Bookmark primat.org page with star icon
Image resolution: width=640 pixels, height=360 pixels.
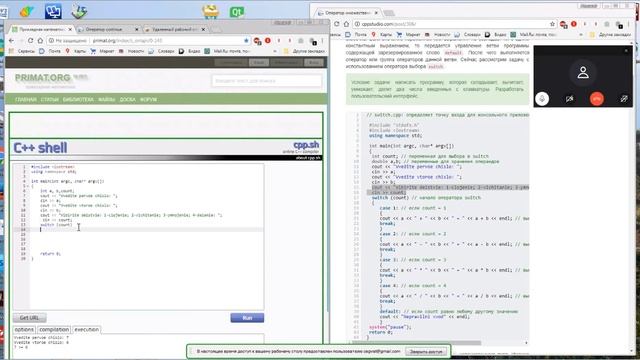click(246, 41)
